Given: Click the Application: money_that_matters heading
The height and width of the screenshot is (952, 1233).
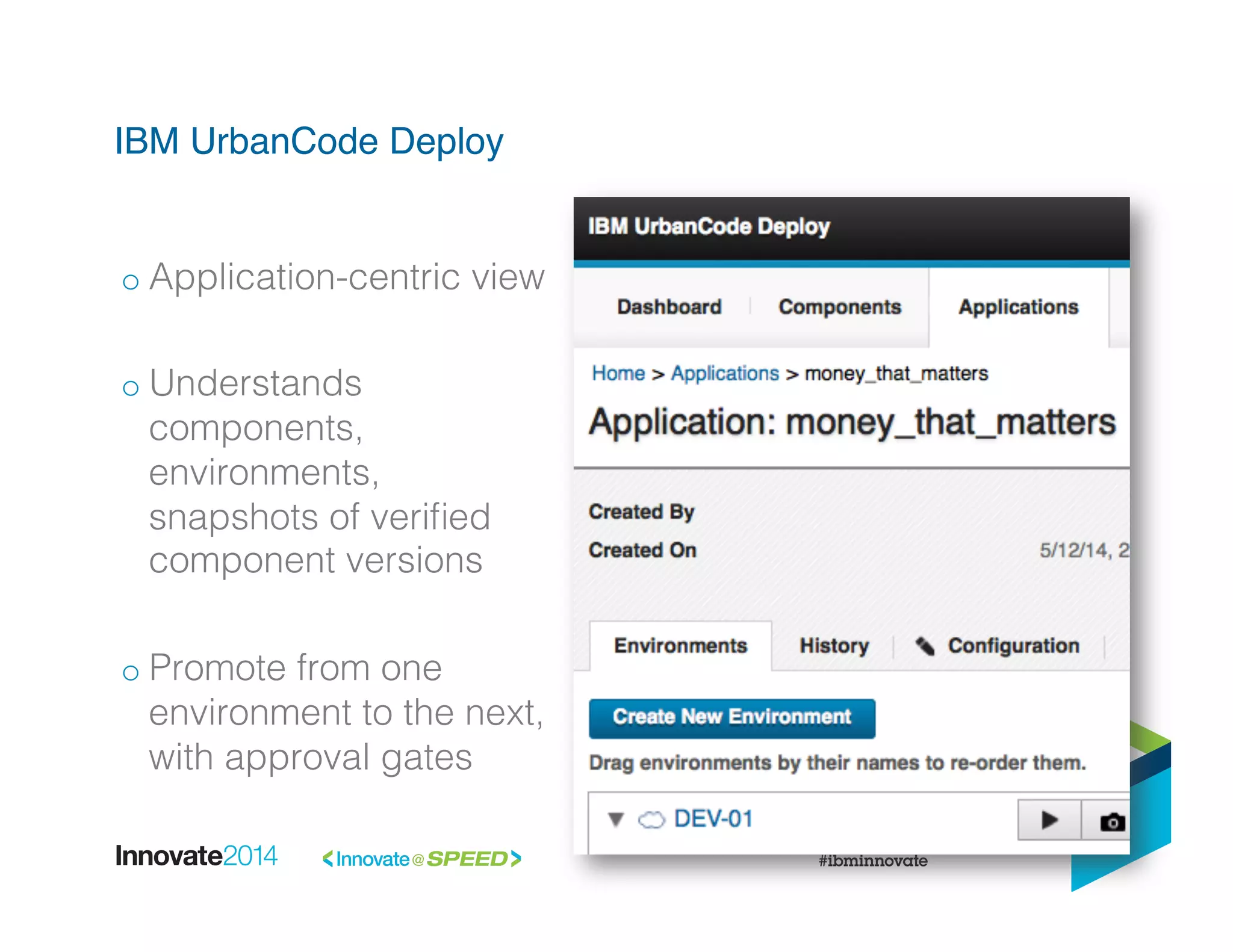Looking at the screenshot, I should point(852,422).
